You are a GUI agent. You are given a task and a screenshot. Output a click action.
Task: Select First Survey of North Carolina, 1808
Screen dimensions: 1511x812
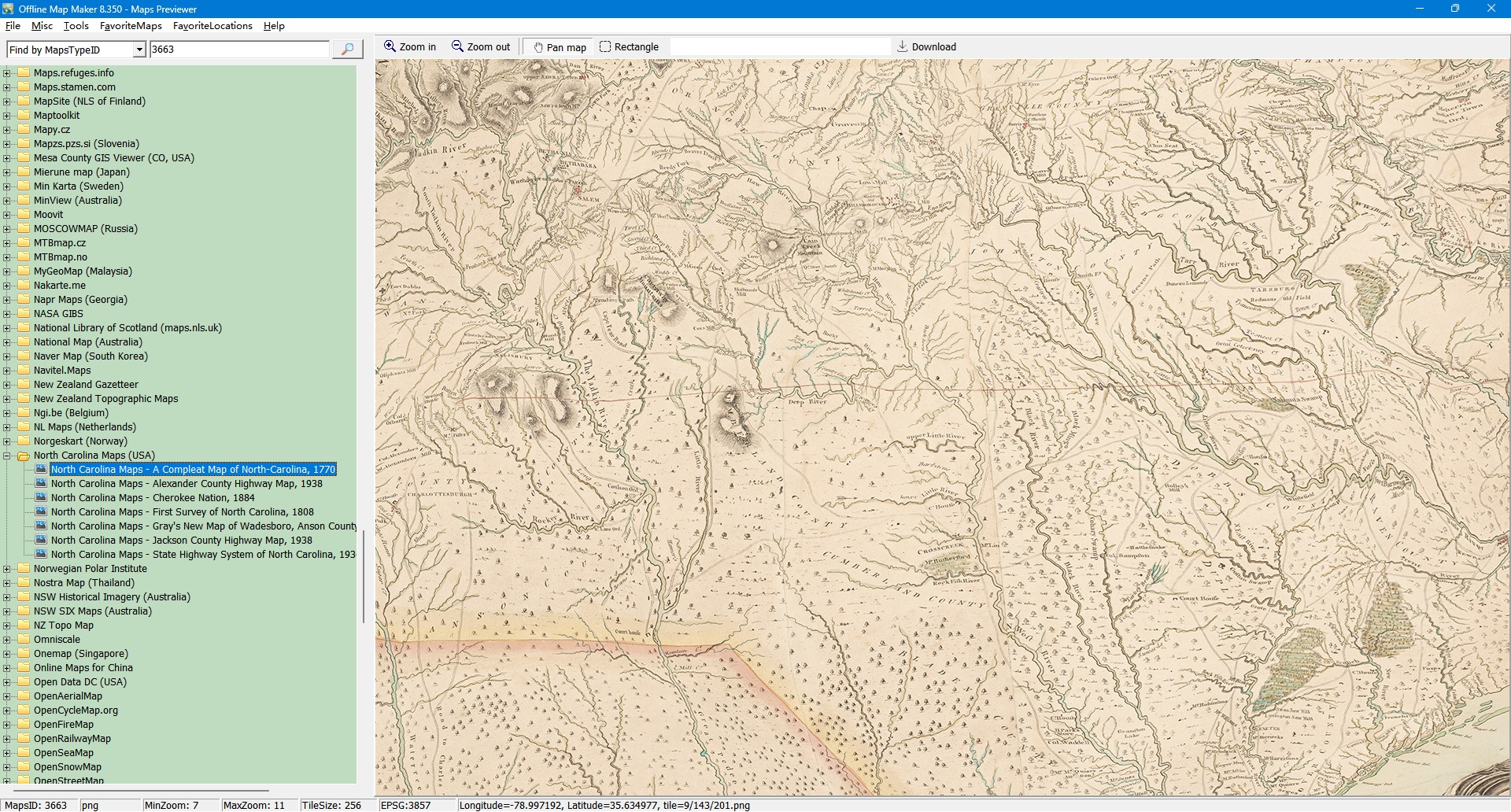tap(182, 512)
